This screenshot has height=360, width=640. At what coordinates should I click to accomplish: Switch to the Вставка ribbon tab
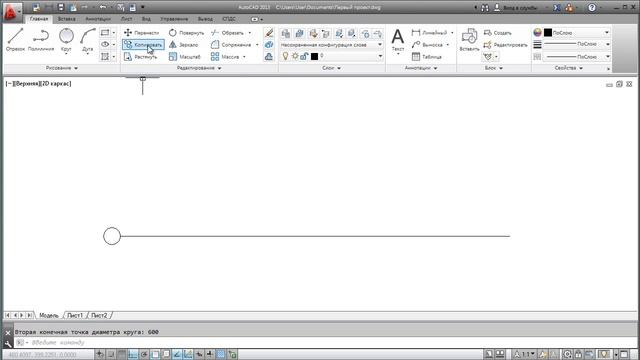point(67,19)
